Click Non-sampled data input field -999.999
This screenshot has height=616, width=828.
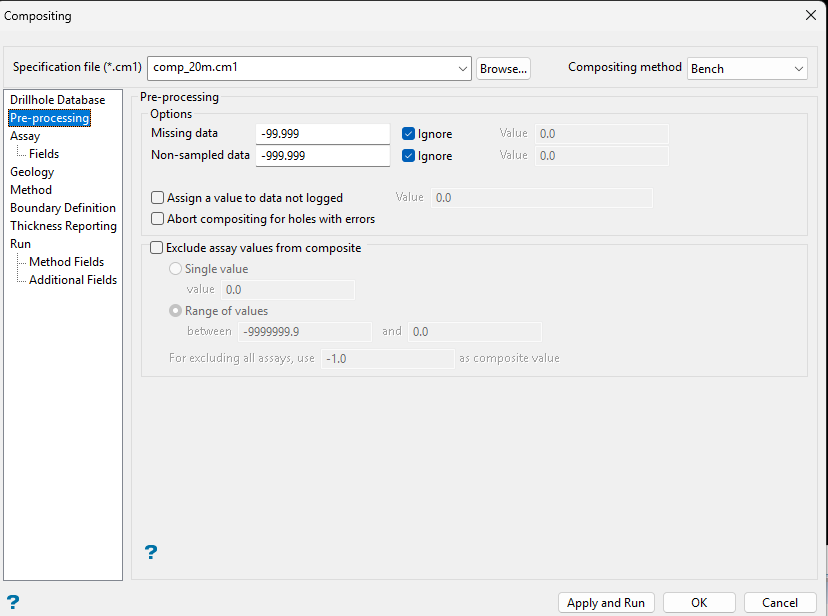(323, 156)
